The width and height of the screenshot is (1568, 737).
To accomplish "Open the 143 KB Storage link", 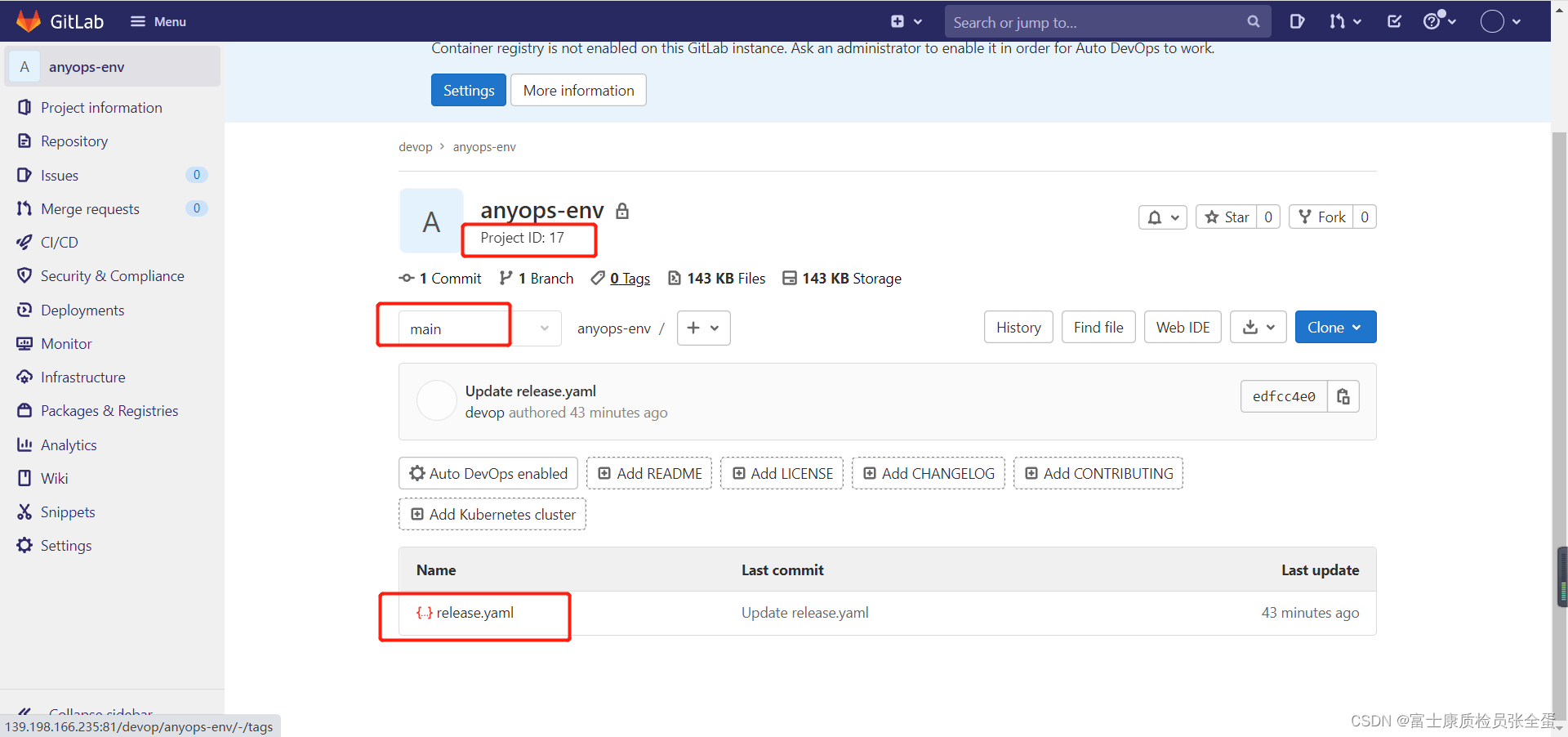I will tap(842, 279).
